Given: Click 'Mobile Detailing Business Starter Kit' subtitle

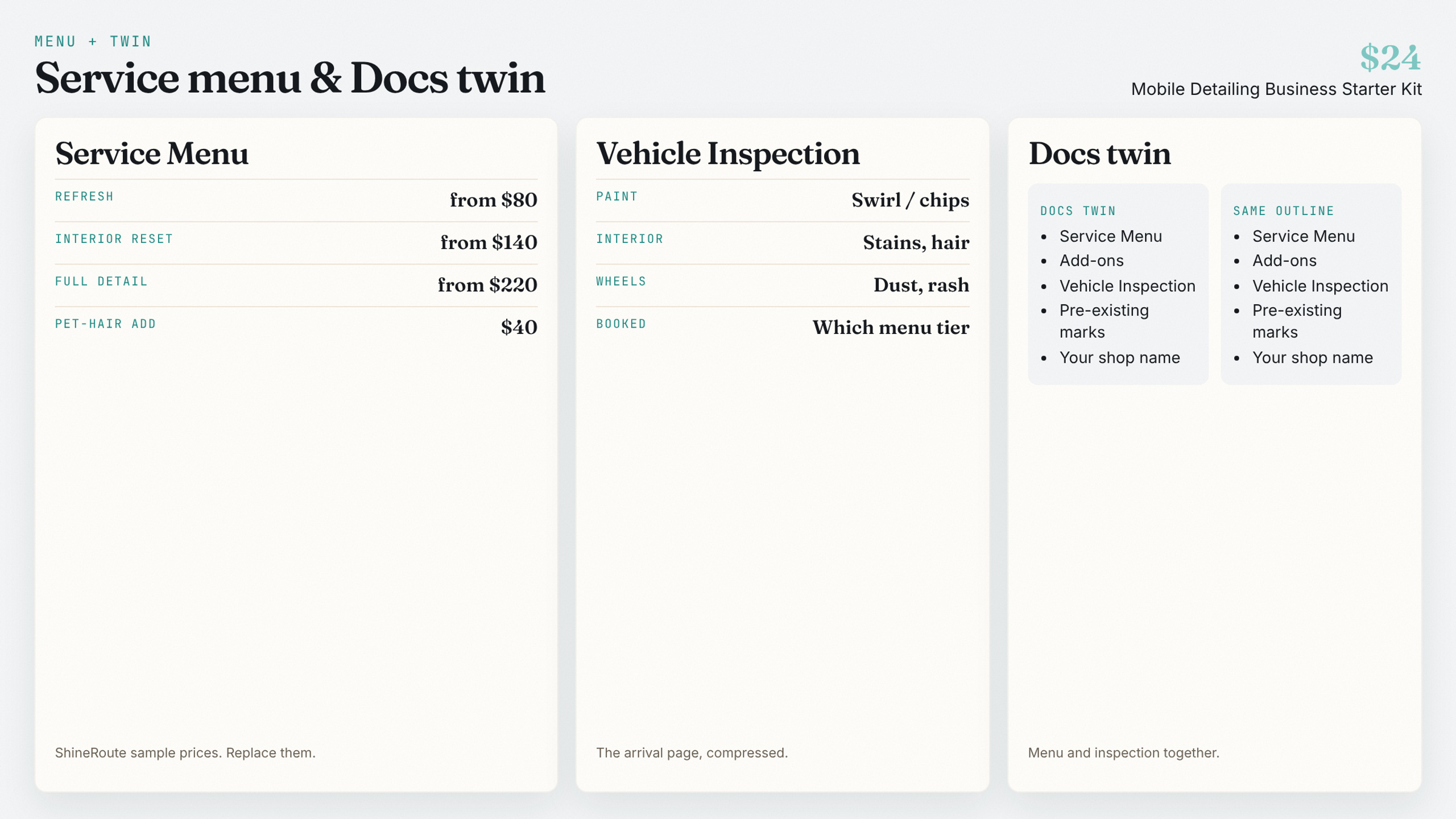Looking at the screenshot, I should tap(1276, 89).
